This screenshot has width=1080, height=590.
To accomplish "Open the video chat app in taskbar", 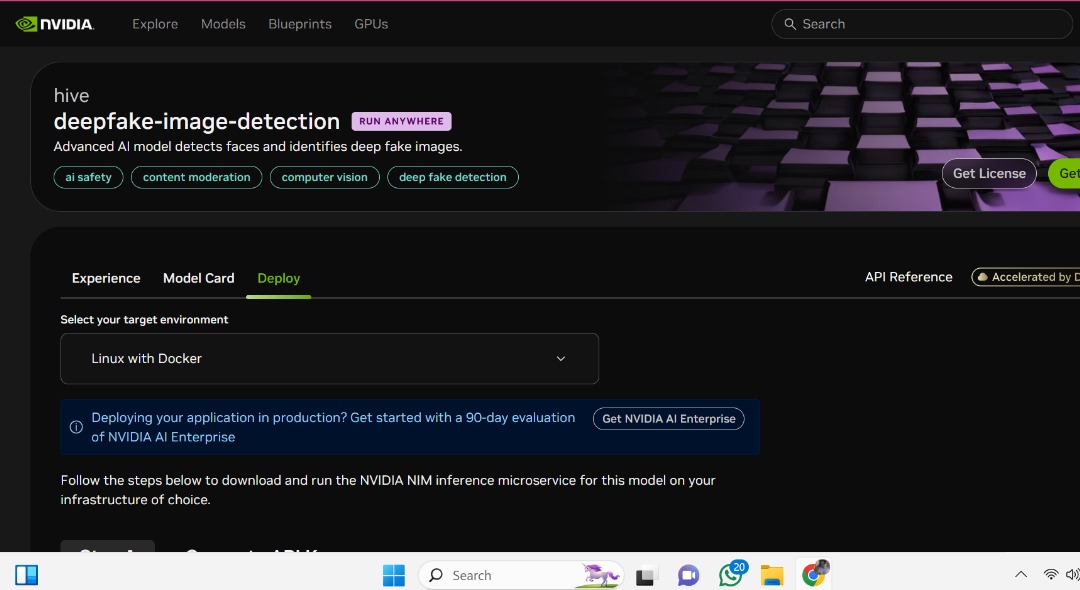I will pos(687,575).
